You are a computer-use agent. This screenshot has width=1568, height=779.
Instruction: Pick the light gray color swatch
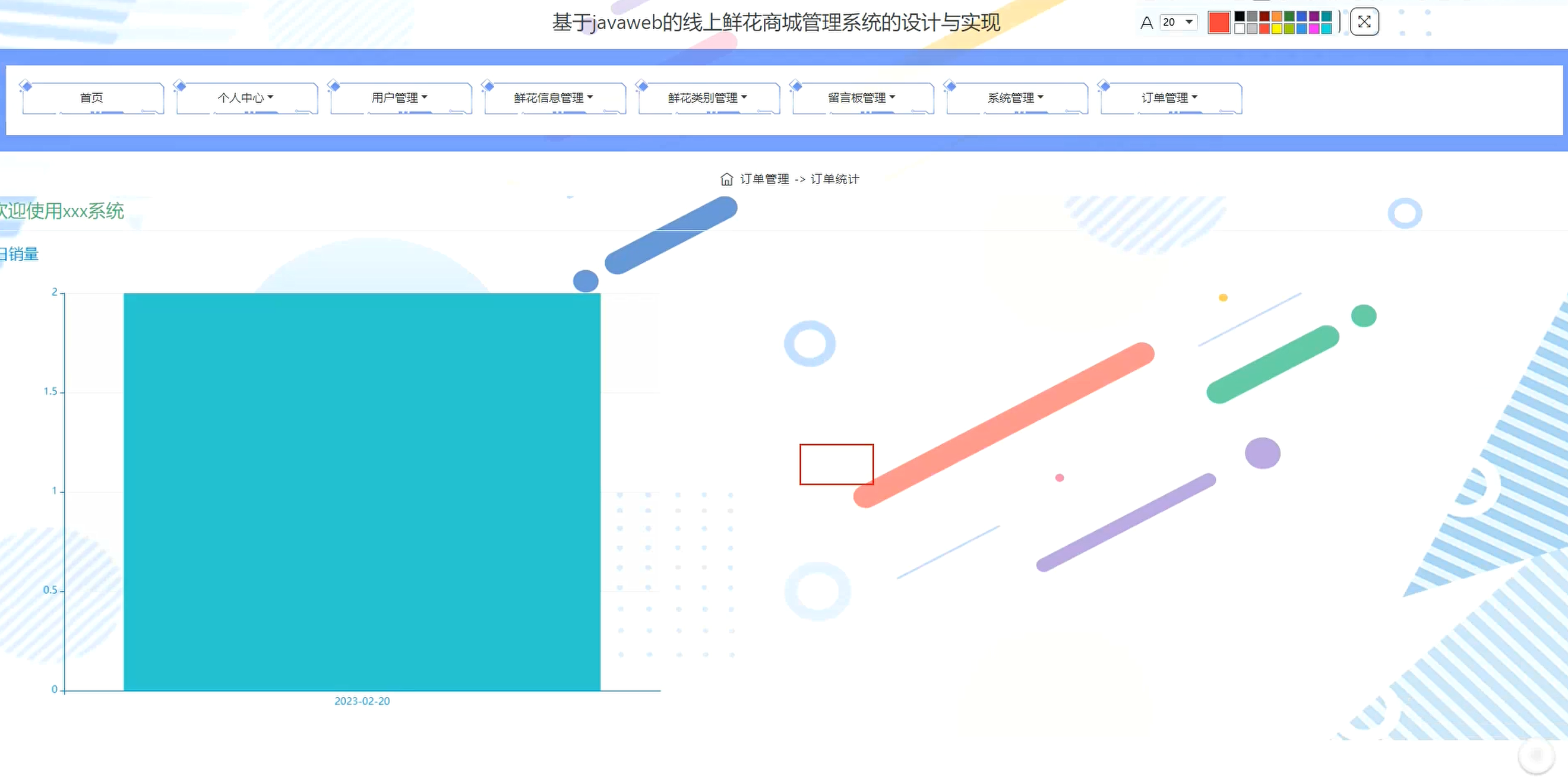(x=1252, y=28)
